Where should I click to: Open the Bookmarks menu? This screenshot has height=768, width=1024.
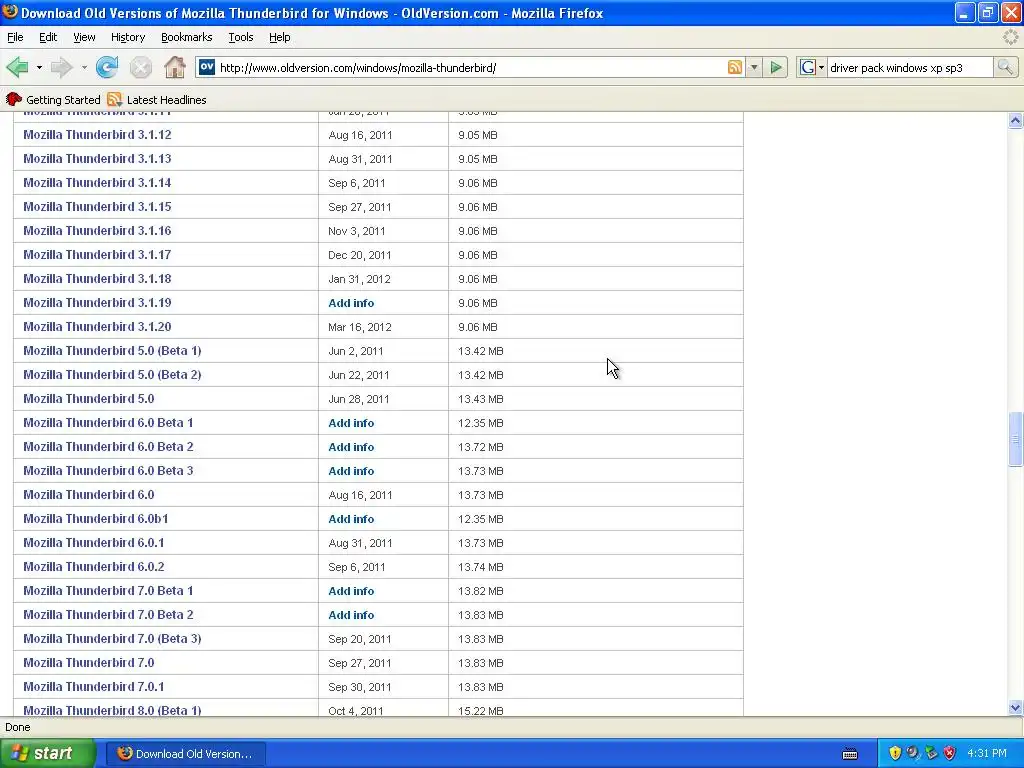[x=186, y=37]
